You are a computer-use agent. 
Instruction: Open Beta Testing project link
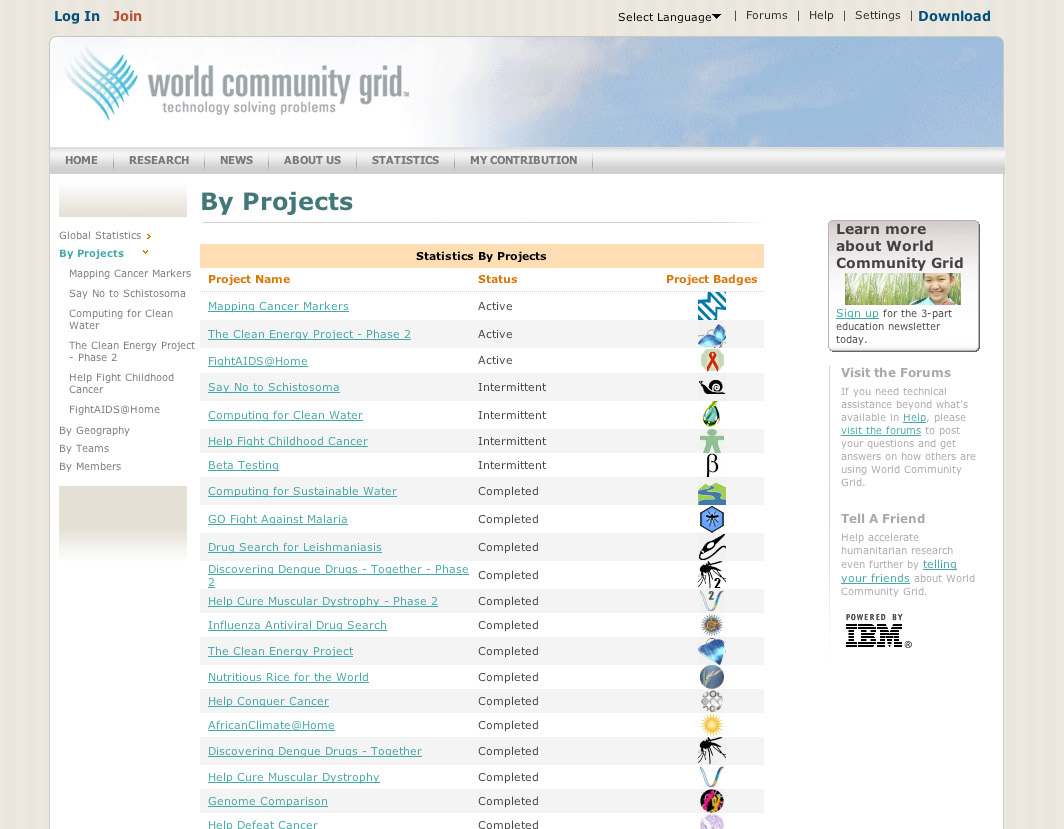click(x=243, y=465)
